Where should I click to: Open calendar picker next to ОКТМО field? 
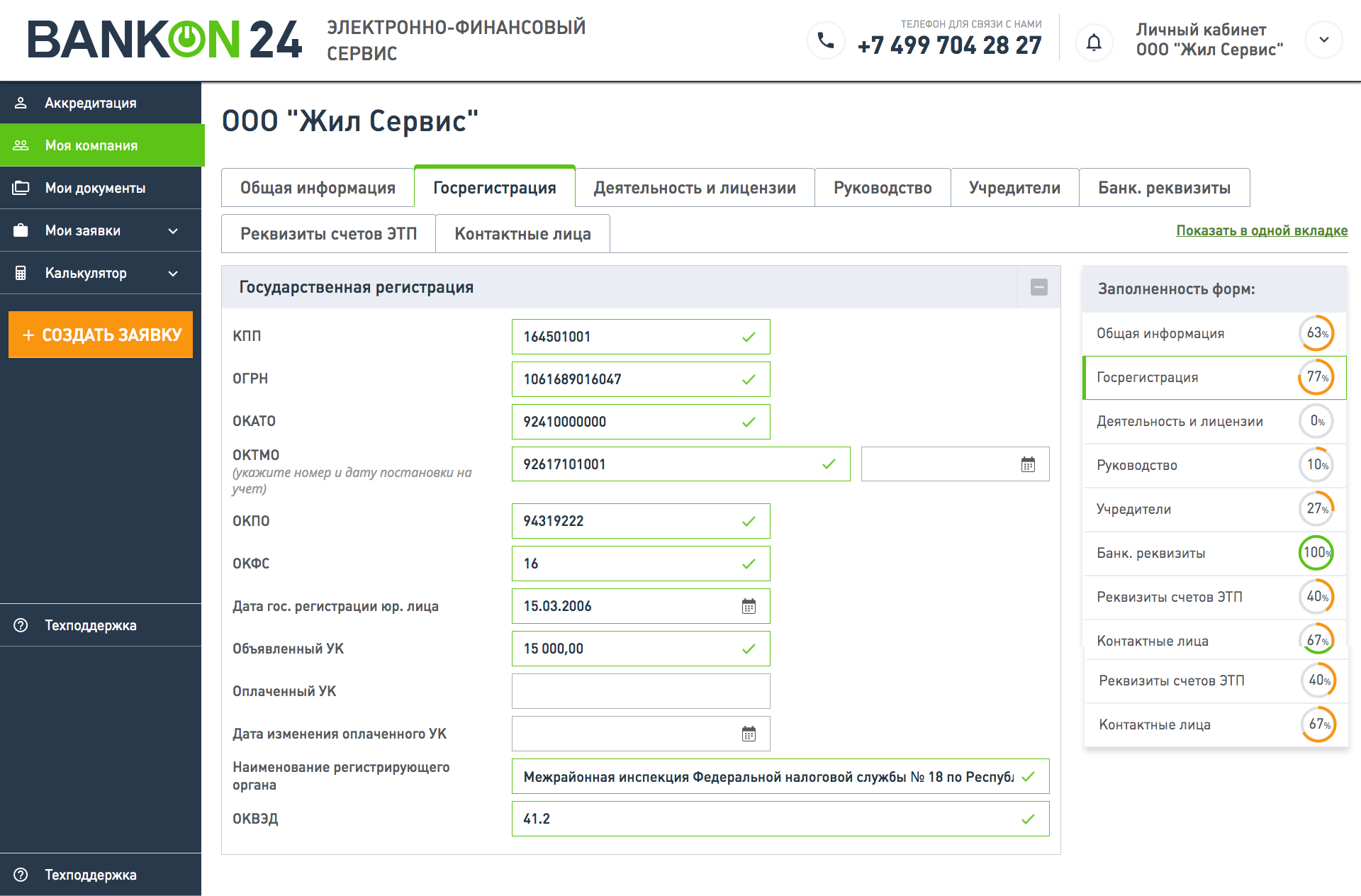coord(1028,464)
